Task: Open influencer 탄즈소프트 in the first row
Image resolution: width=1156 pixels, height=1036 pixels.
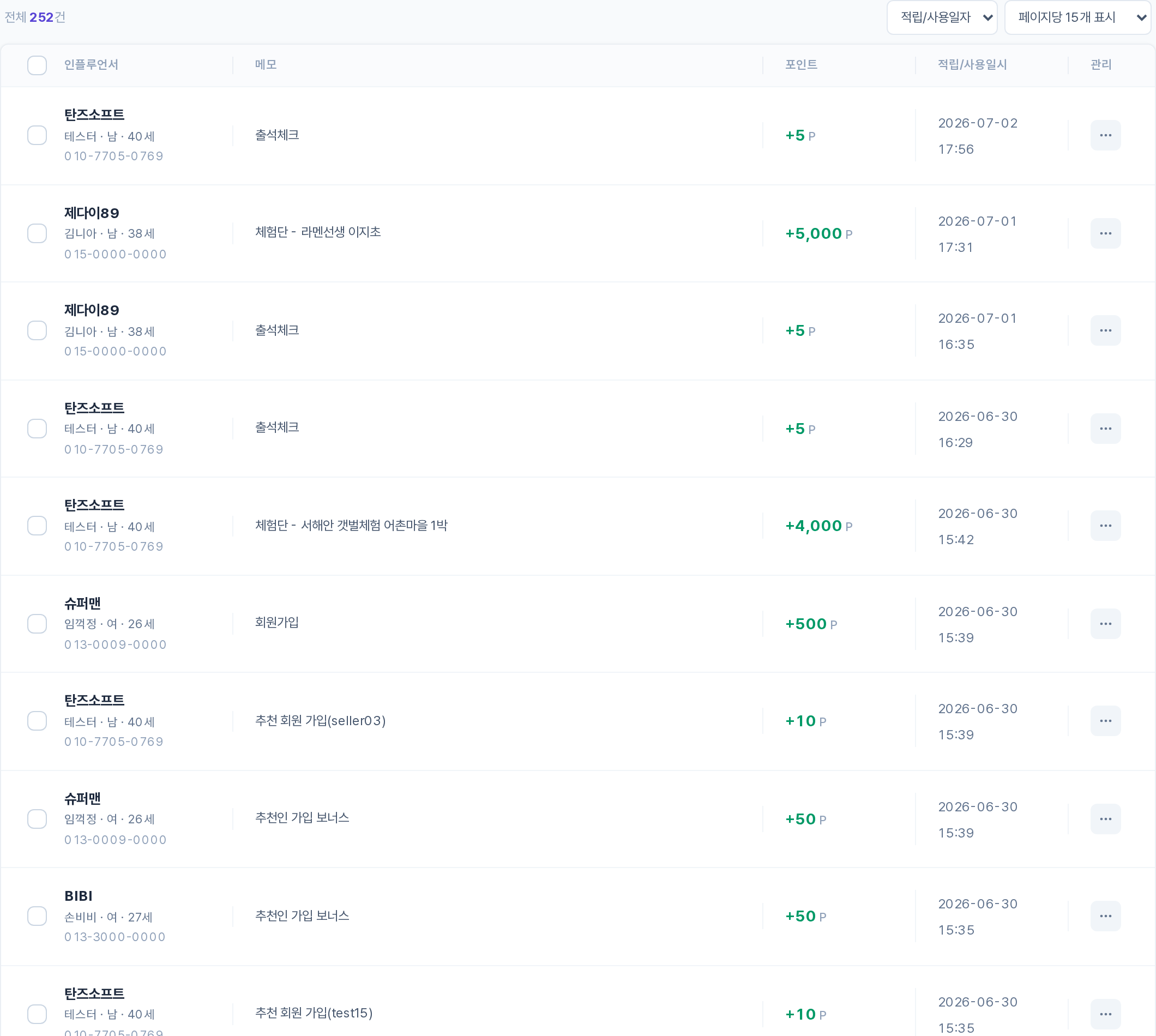Action: pos(94,115)
